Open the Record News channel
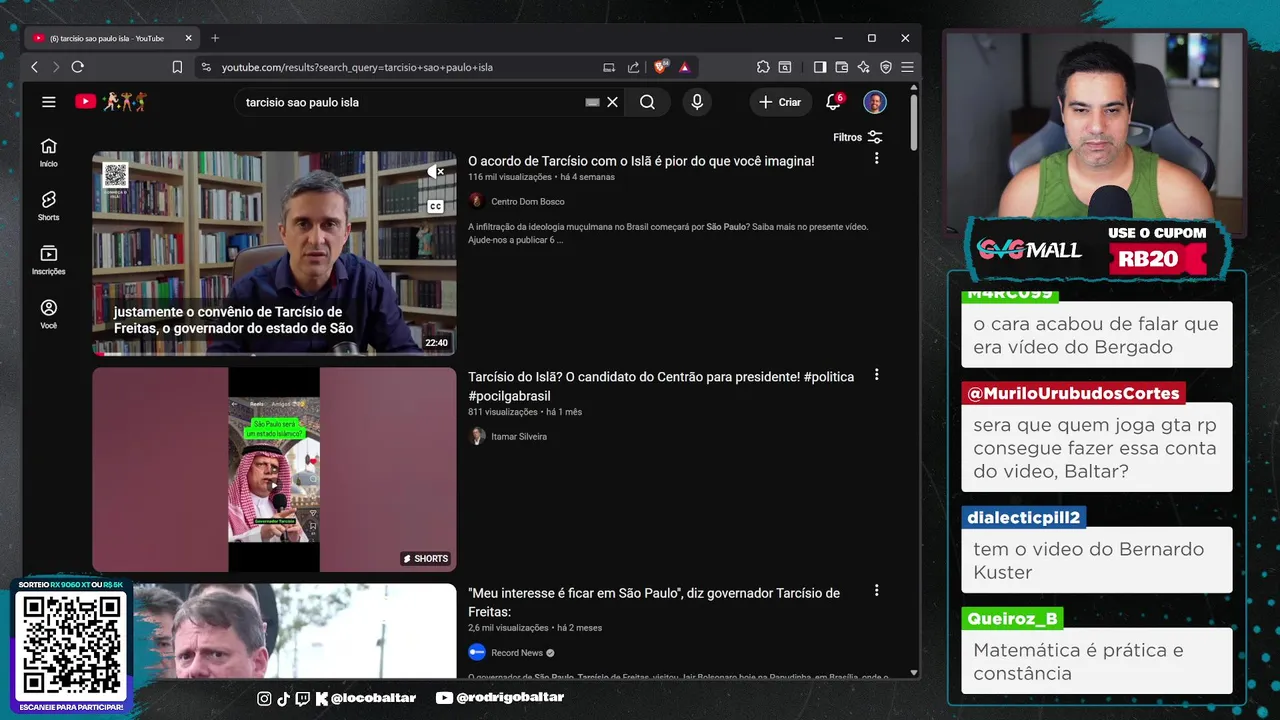Image resolution: width=1280 pixels, height=720 pixels. point(517,653)
